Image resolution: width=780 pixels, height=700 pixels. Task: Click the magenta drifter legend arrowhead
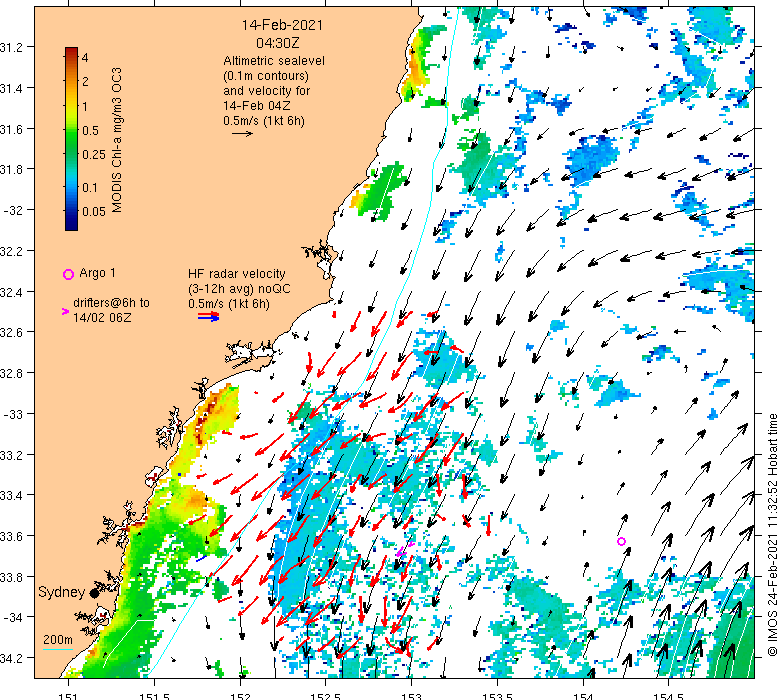65,311
